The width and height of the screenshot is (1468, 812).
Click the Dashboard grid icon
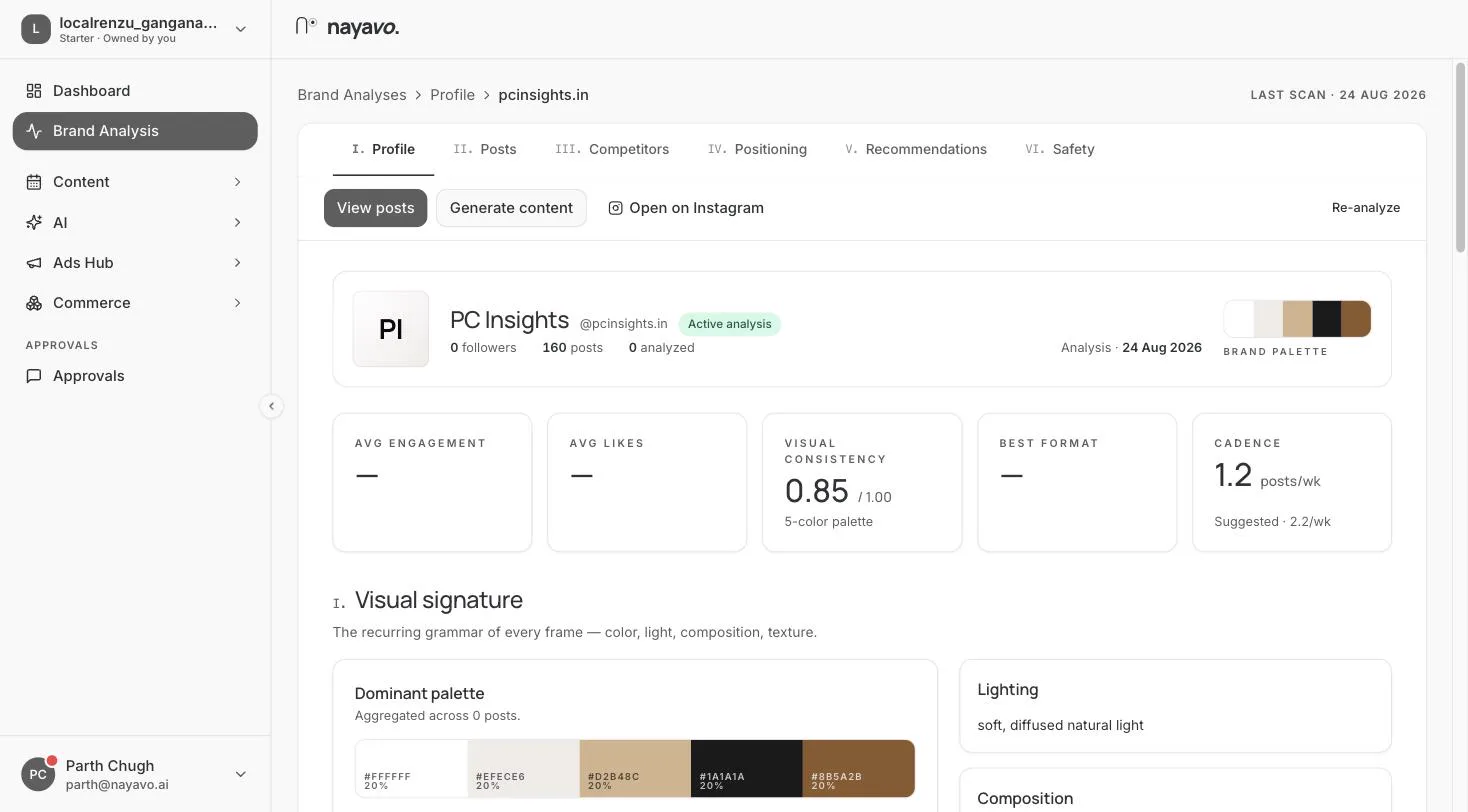34,91
